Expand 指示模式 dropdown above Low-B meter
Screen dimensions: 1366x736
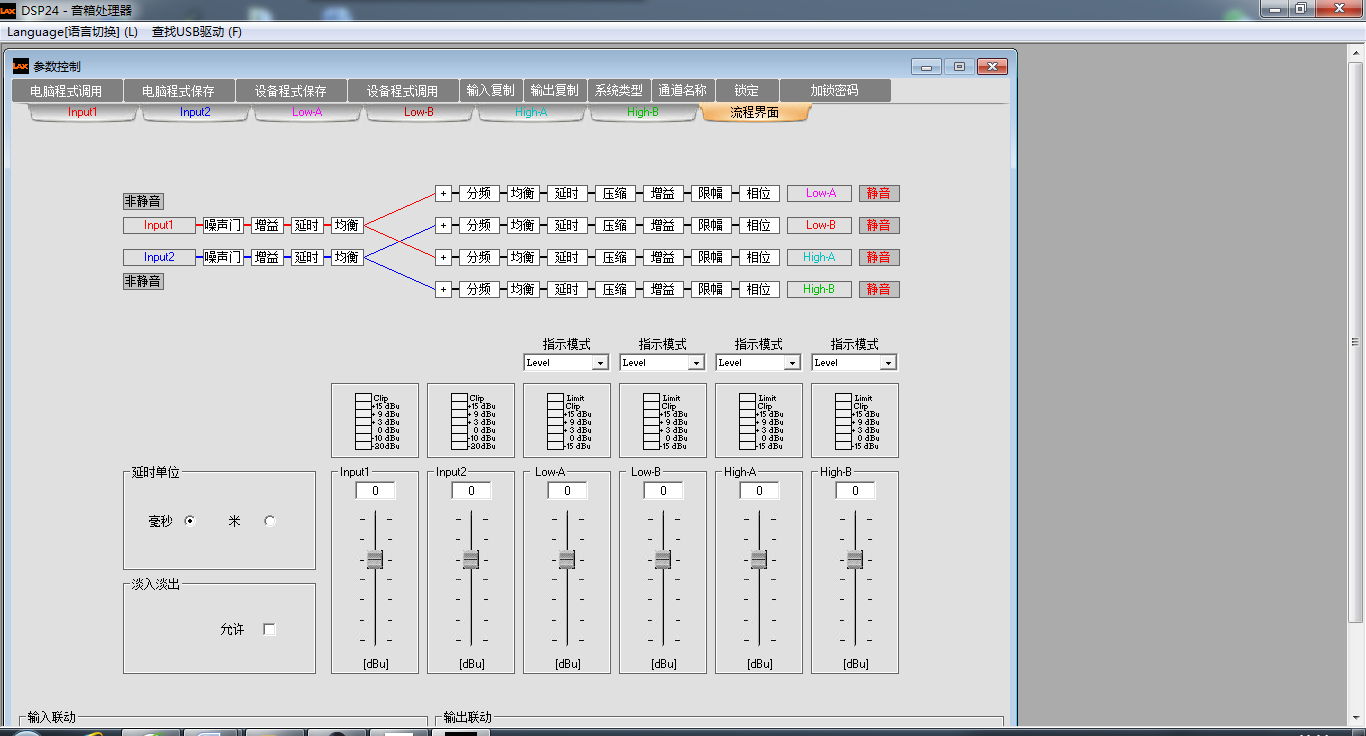[695, 363]
